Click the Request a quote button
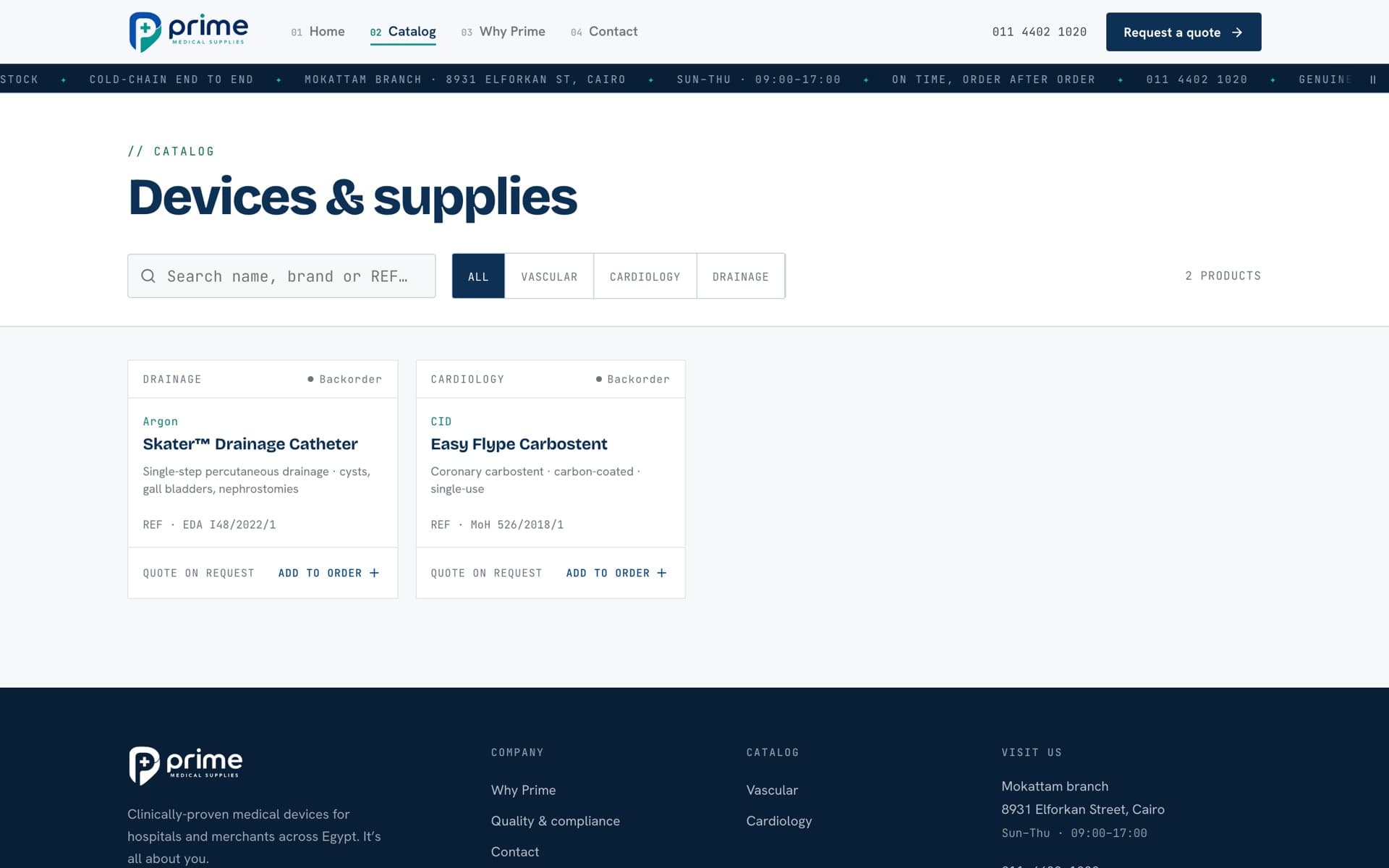 pyautogui.click(x=1184, y=32)
